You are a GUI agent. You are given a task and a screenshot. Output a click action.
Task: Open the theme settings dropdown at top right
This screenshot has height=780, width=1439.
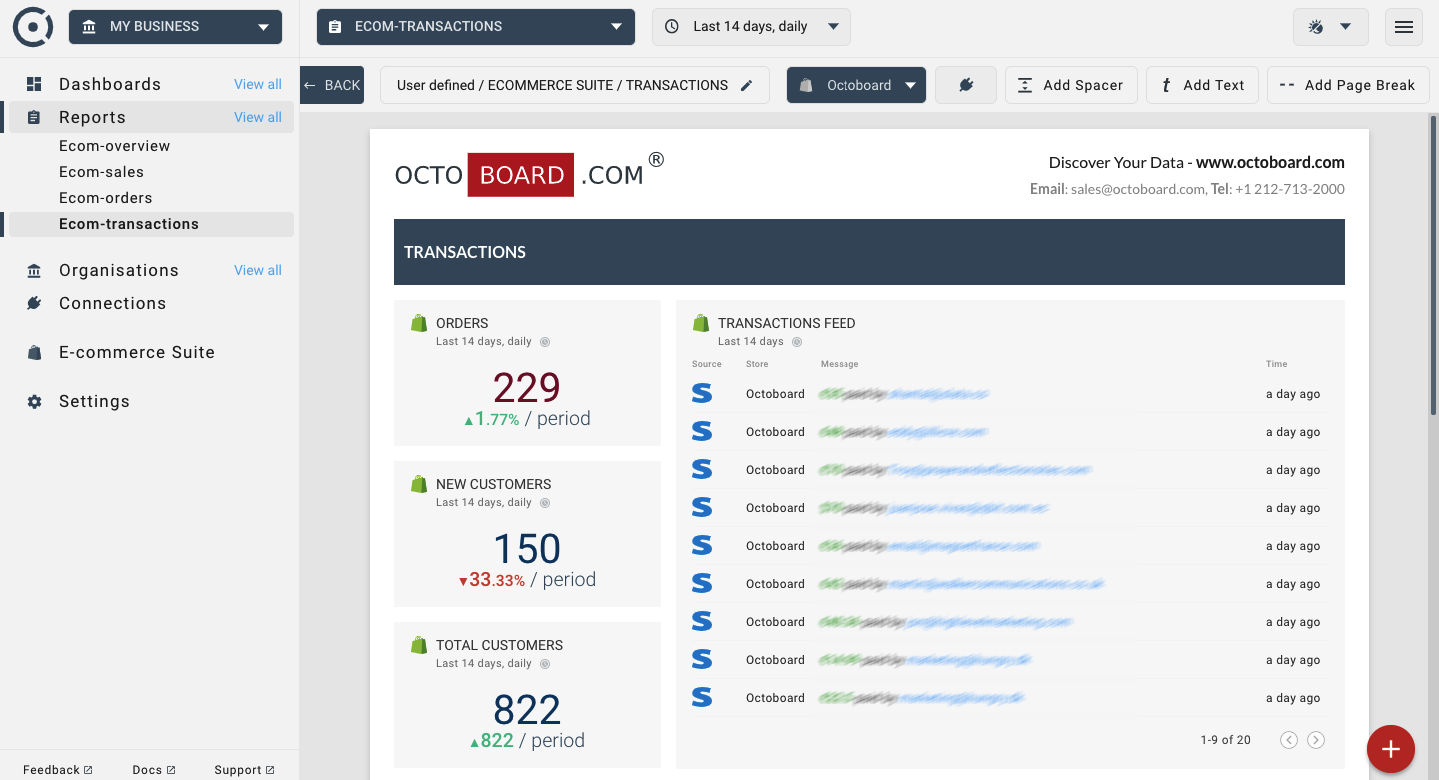click(1330, 27)
